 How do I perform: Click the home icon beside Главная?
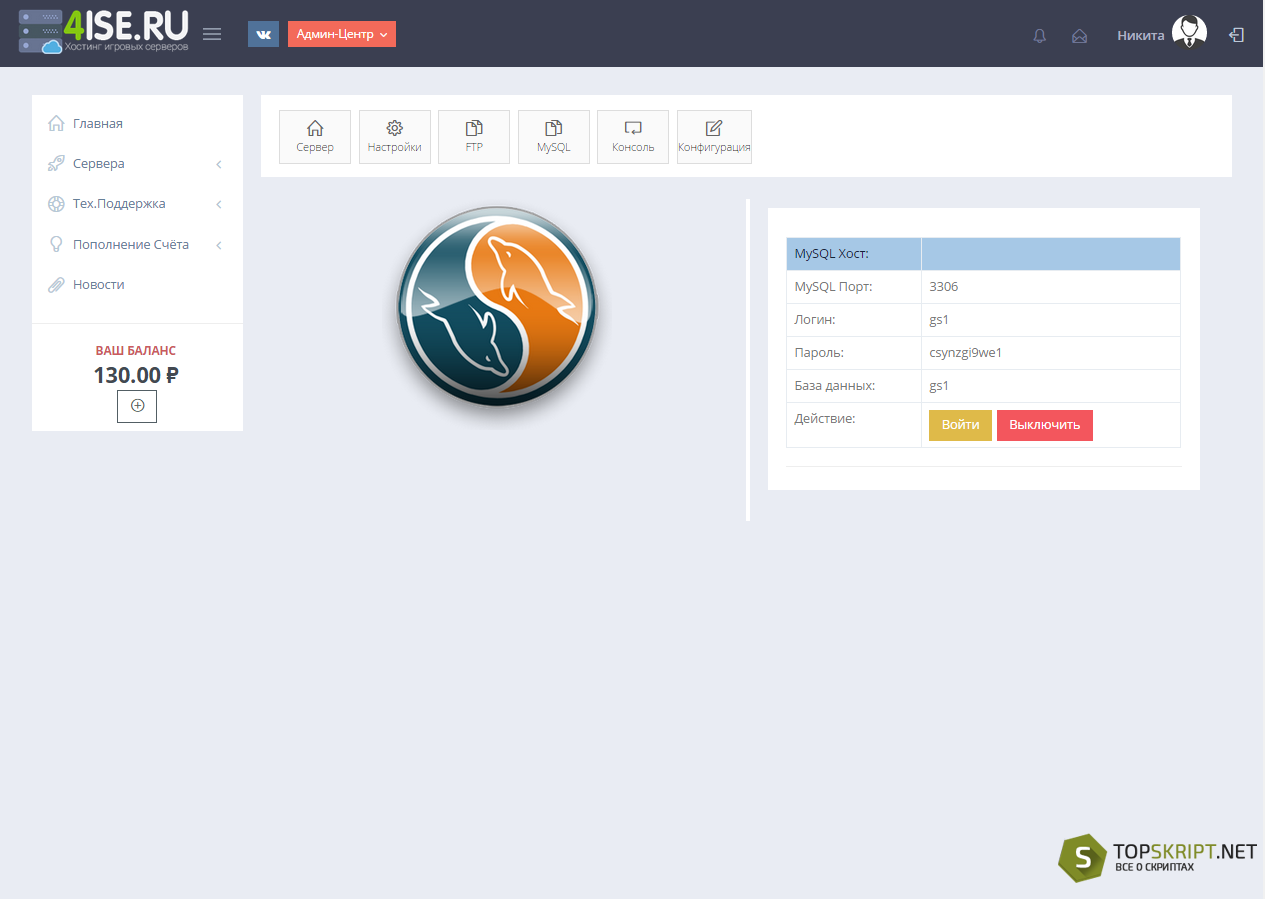(56, 123)
